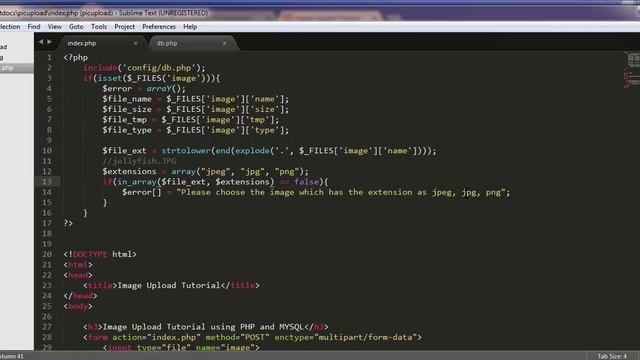Click the $file_size assignment line
Screen dimensions: 640x360
click(x=196, y=109)
